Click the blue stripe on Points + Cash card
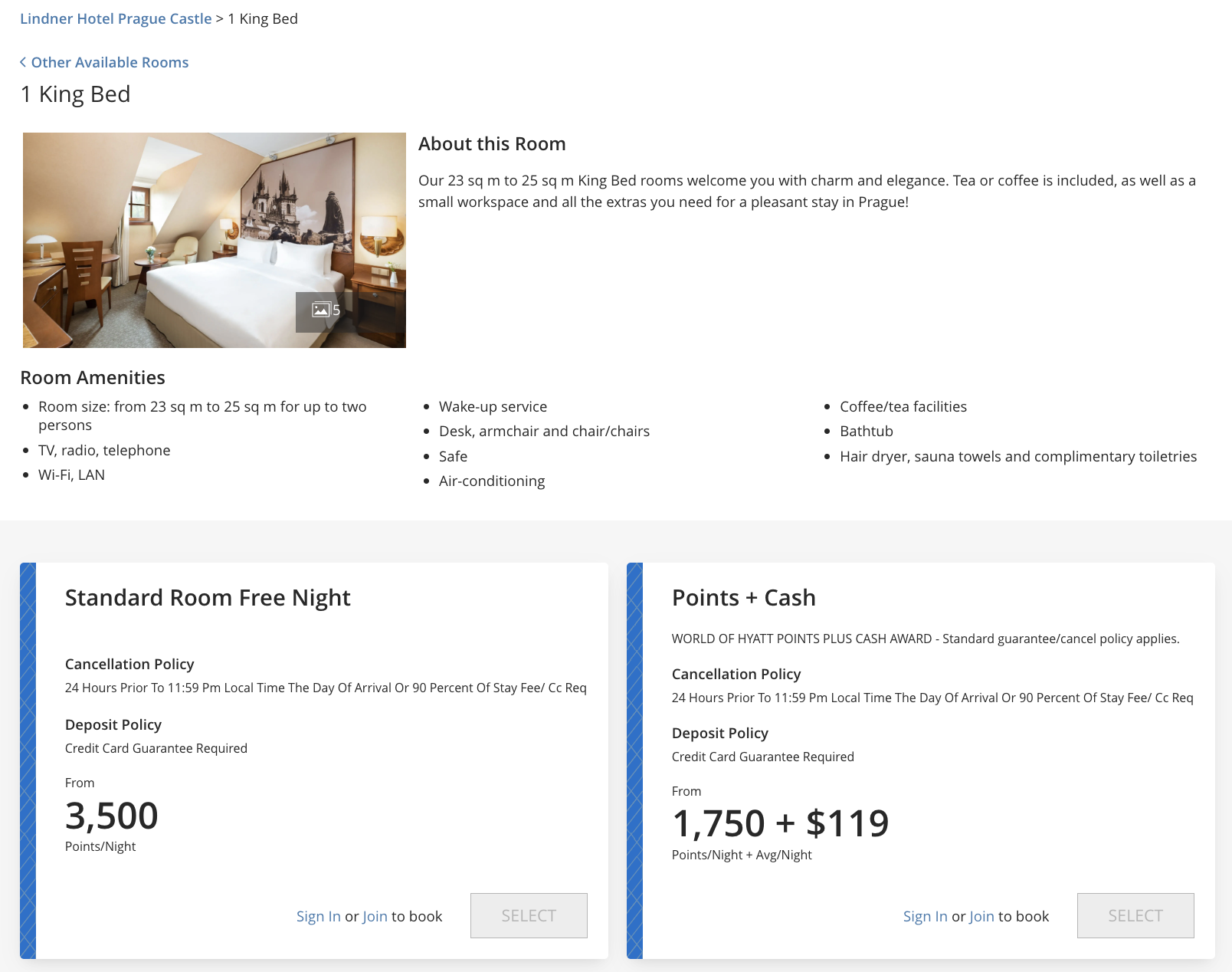The image size is (1232, 972). pyautogui.click(x=634, y=760)
